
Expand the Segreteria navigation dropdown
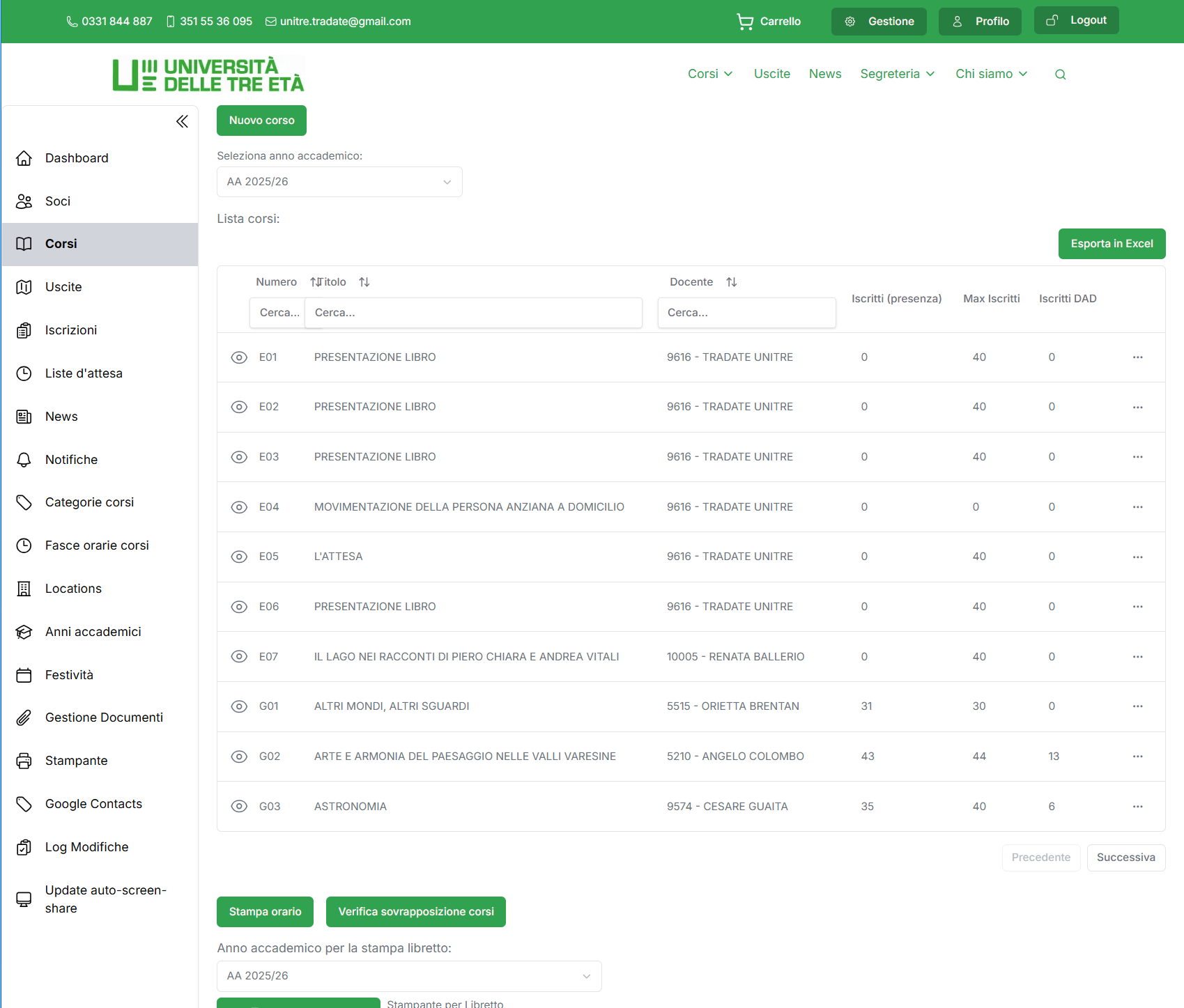(897, 74)
